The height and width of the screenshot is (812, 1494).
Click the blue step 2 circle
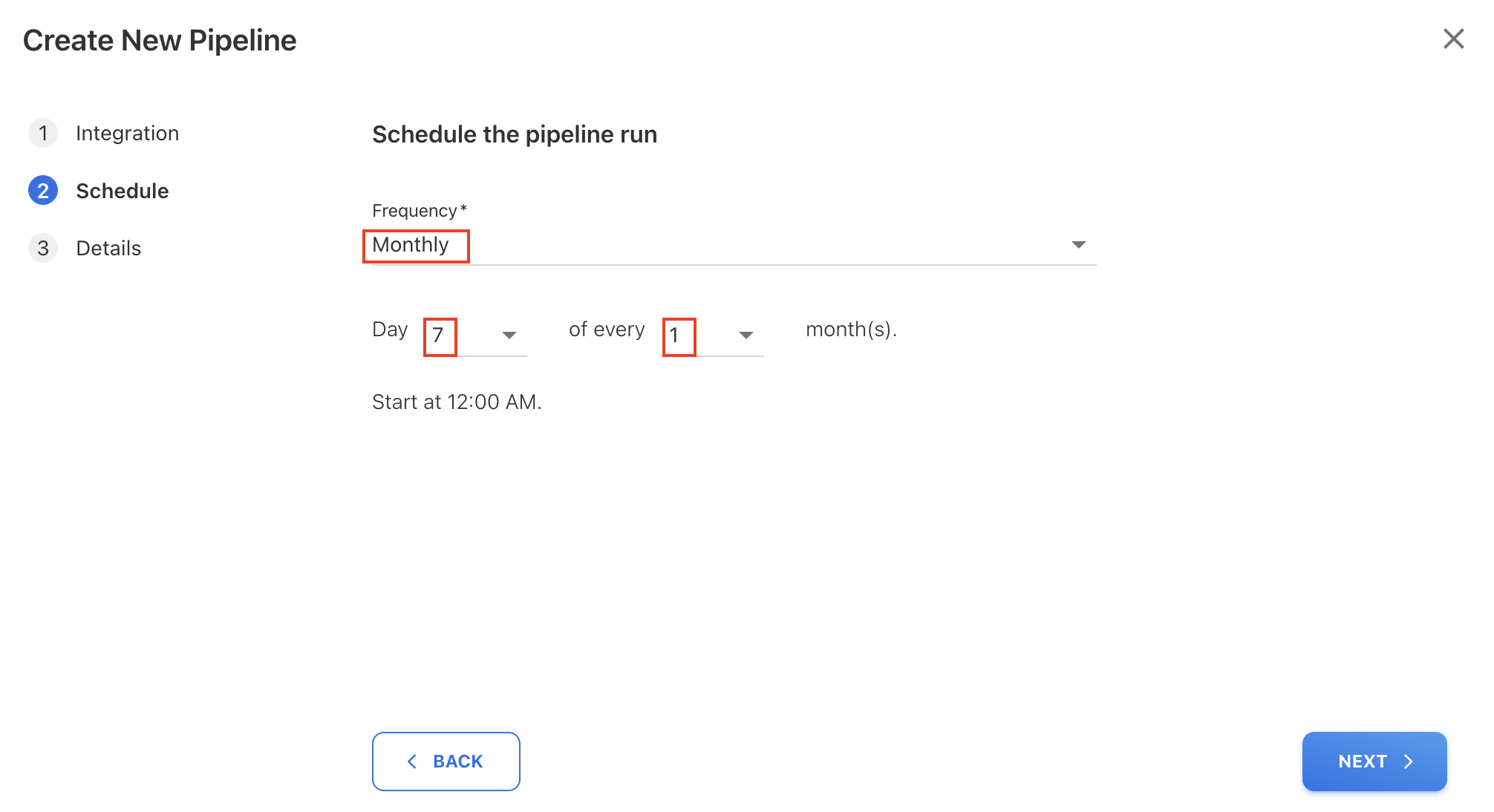(43, 191)
